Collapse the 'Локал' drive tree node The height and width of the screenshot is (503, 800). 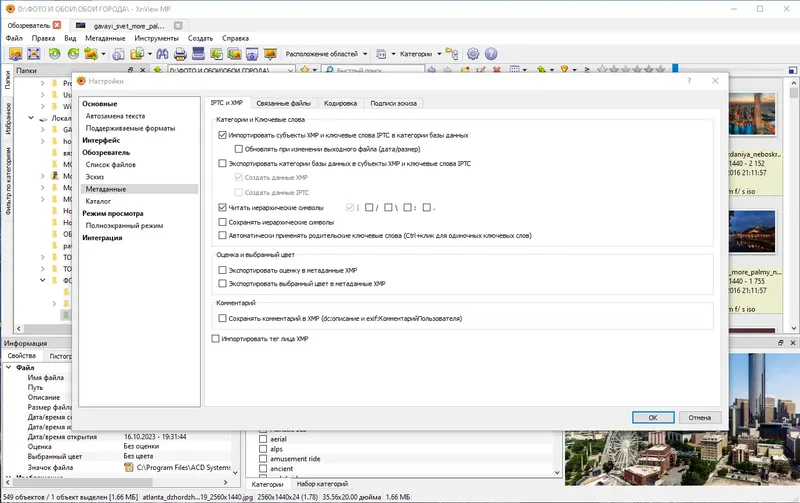coord(31,118)
